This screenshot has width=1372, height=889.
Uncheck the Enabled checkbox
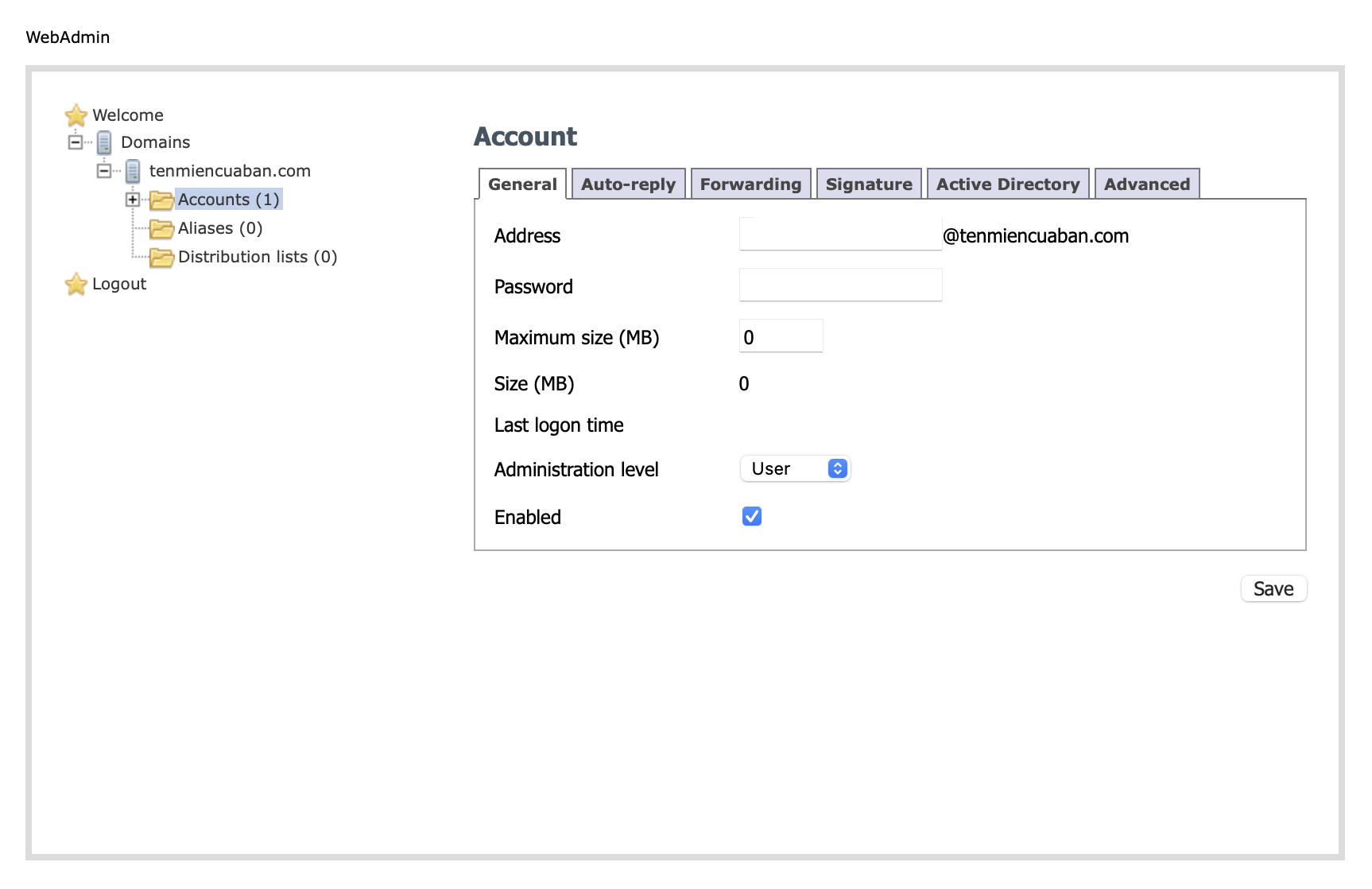point(752,517)
